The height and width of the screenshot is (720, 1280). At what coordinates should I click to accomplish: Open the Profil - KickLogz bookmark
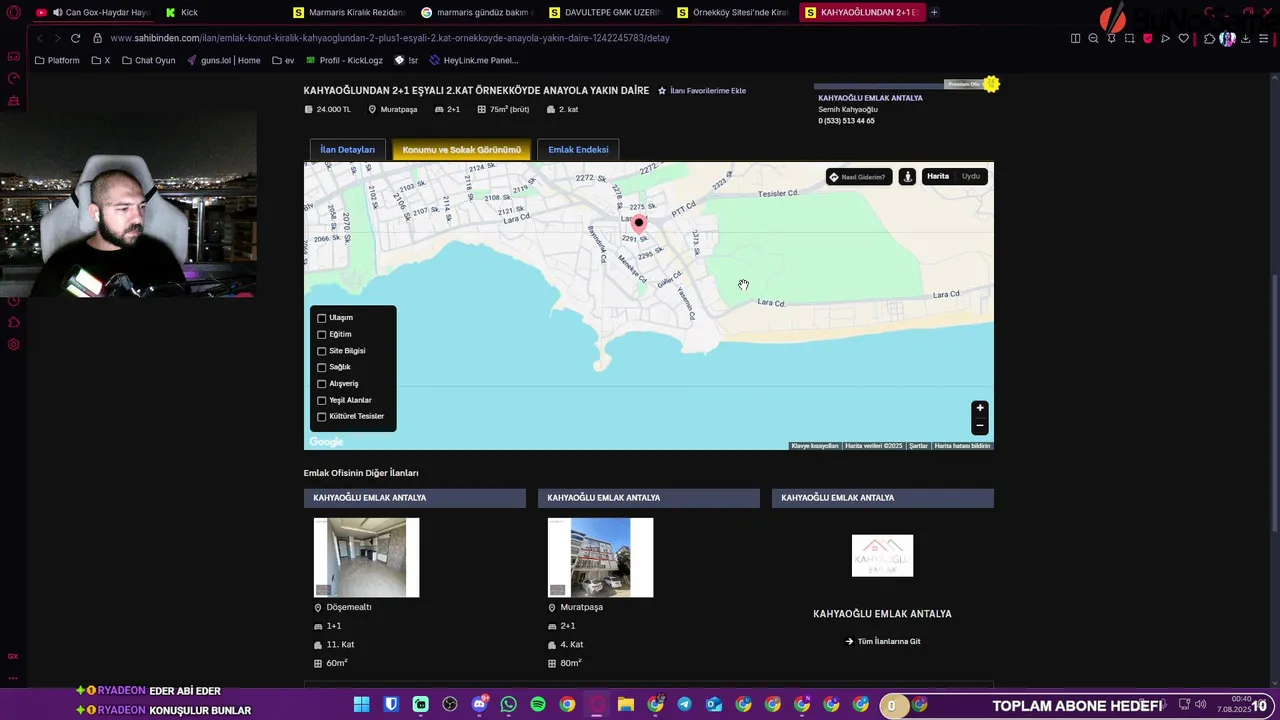tap(344, 60)
